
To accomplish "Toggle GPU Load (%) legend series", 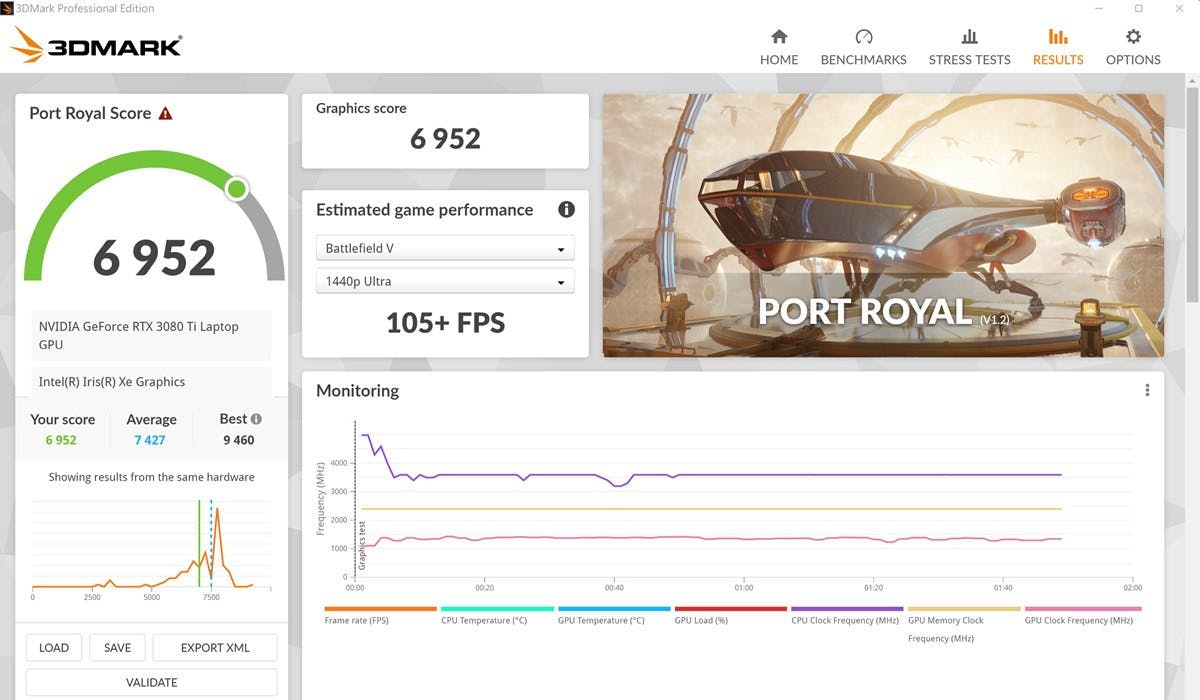I will point(731,615).
